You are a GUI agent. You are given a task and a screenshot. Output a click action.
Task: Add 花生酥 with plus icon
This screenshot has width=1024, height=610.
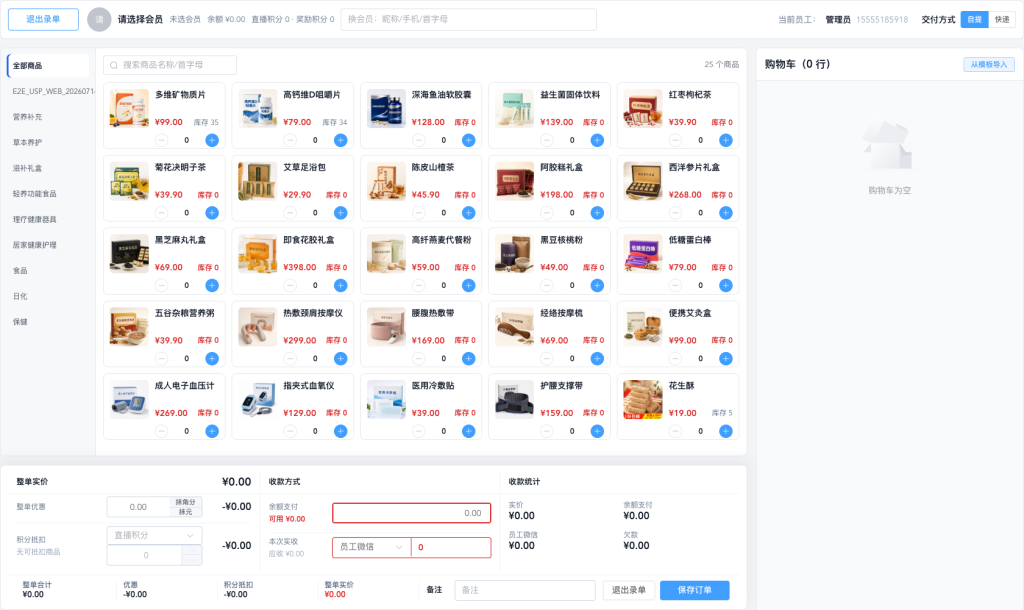[x=726, y=431]
